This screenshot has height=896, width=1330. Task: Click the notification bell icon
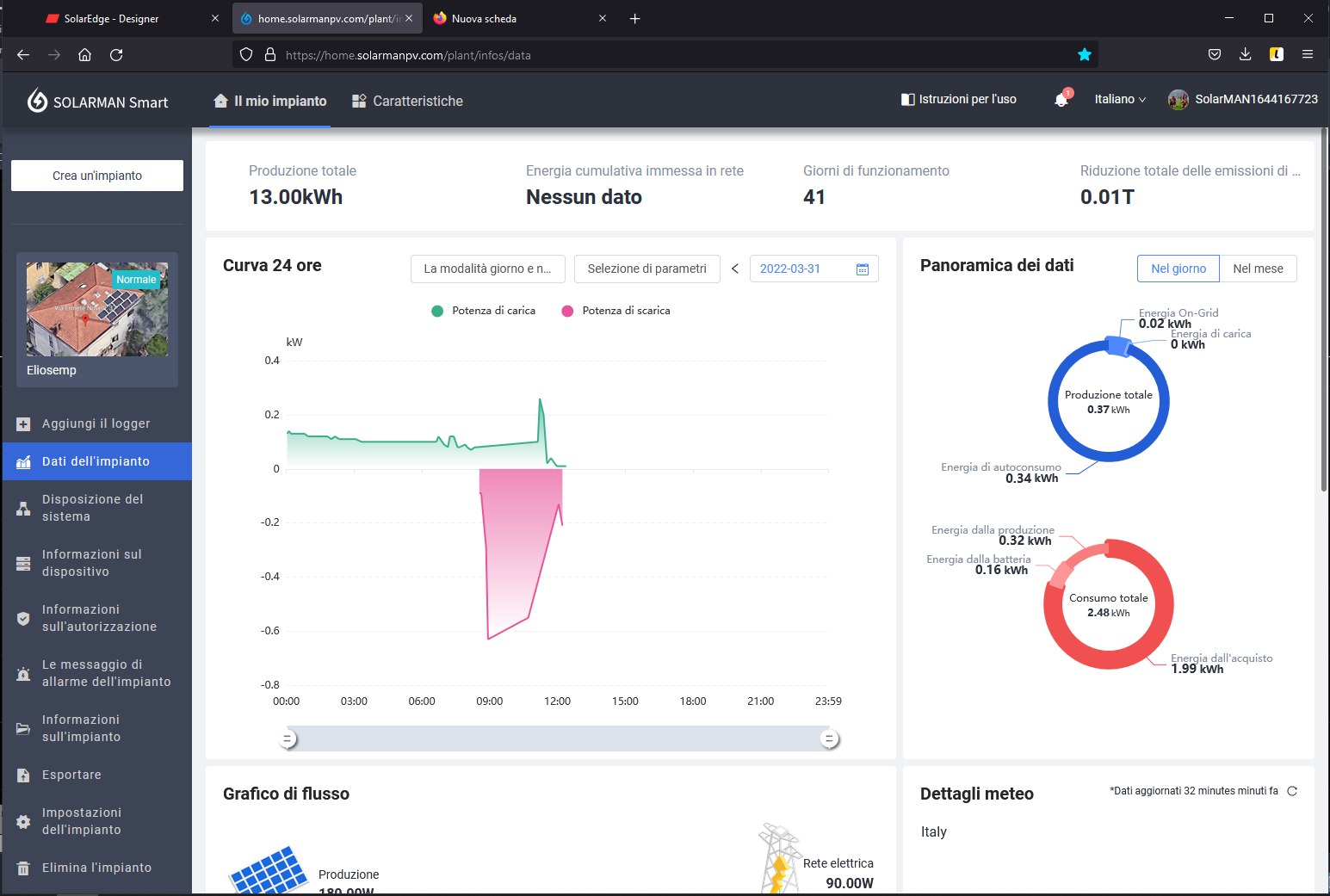click(x=1061, y=100)
